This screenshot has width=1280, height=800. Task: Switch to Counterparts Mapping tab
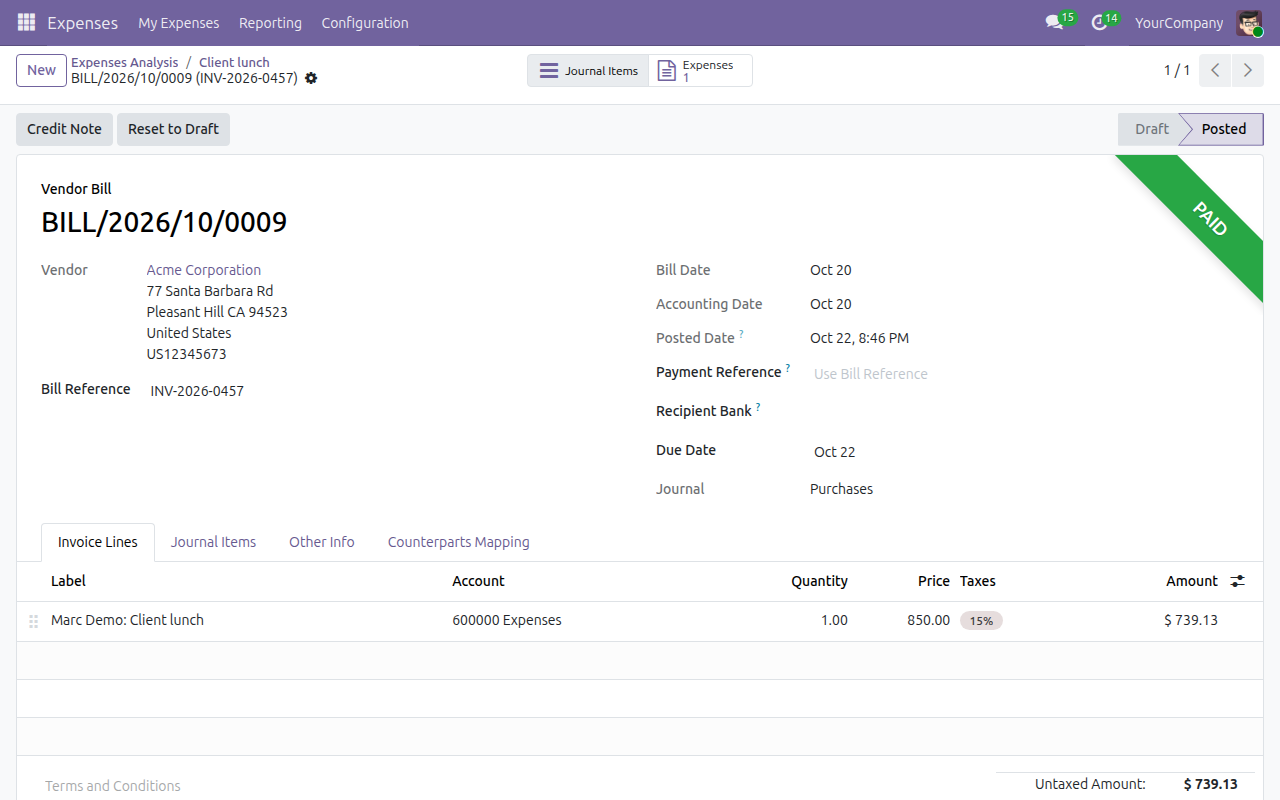459,542
